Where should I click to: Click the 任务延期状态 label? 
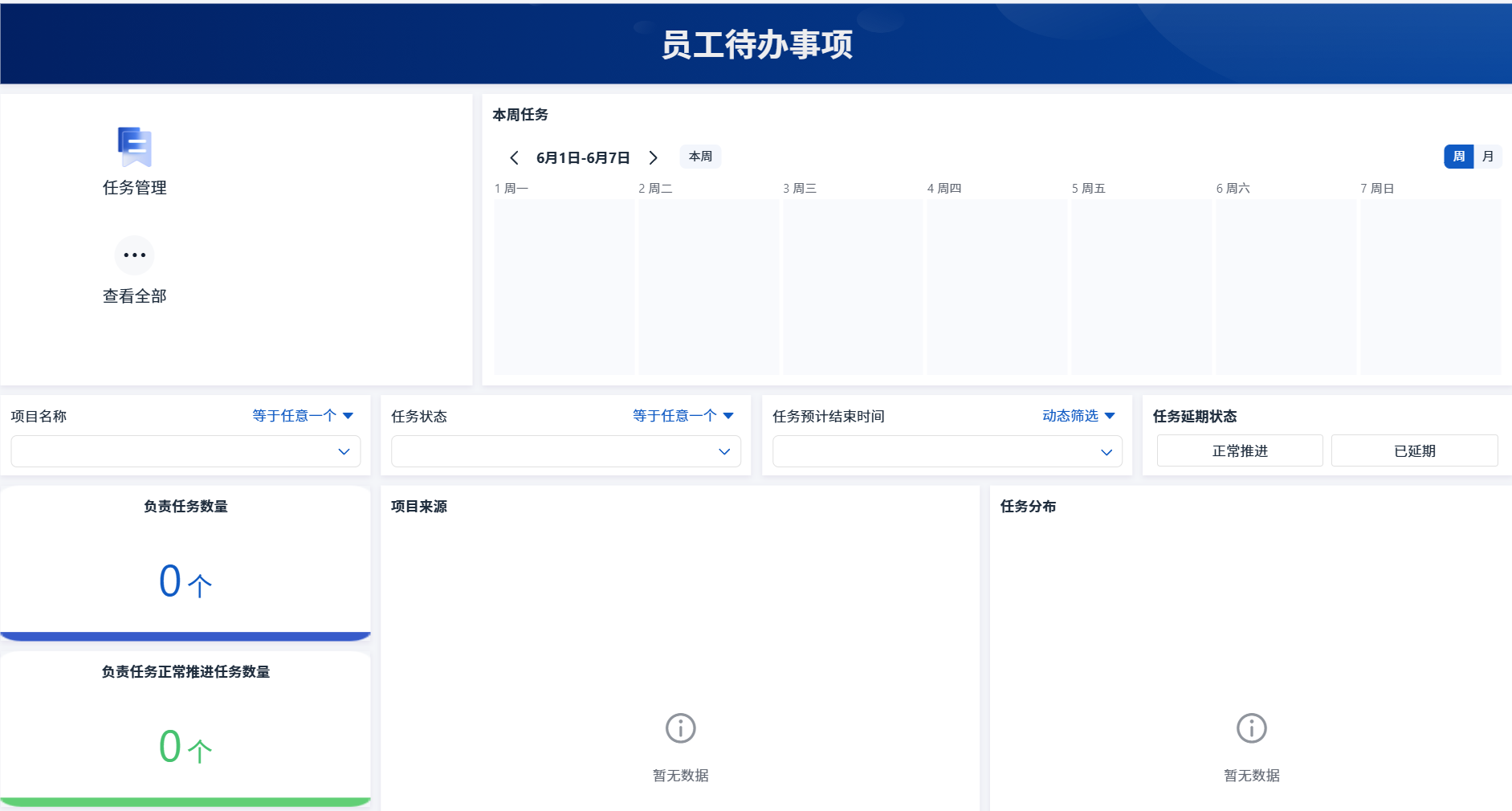coord(1195,417)
